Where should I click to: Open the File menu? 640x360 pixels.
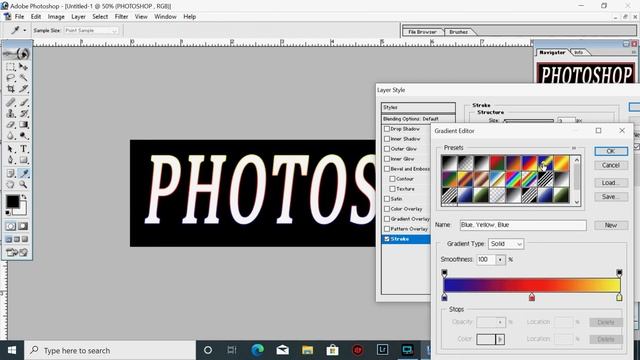(x=19, y=17)
